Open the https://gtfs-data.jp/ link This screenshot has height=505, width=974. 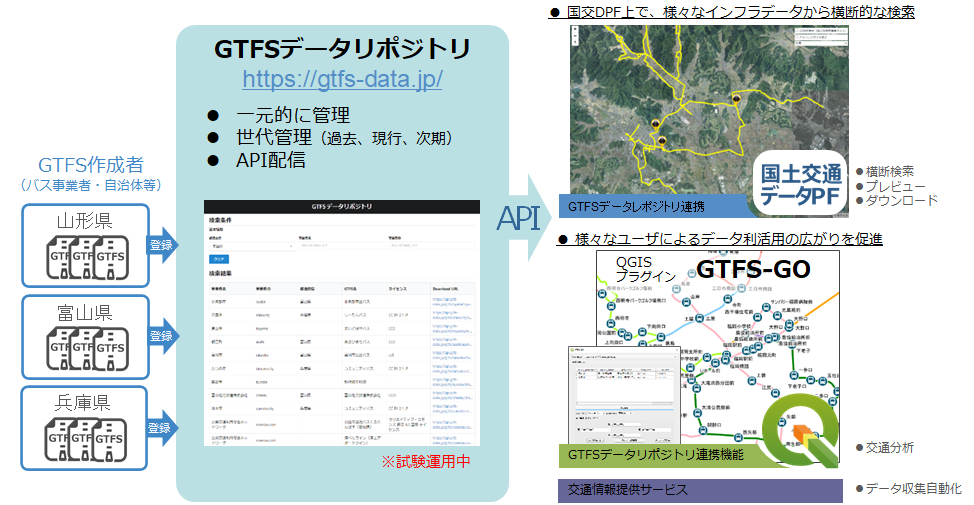[x=342, y=80]
